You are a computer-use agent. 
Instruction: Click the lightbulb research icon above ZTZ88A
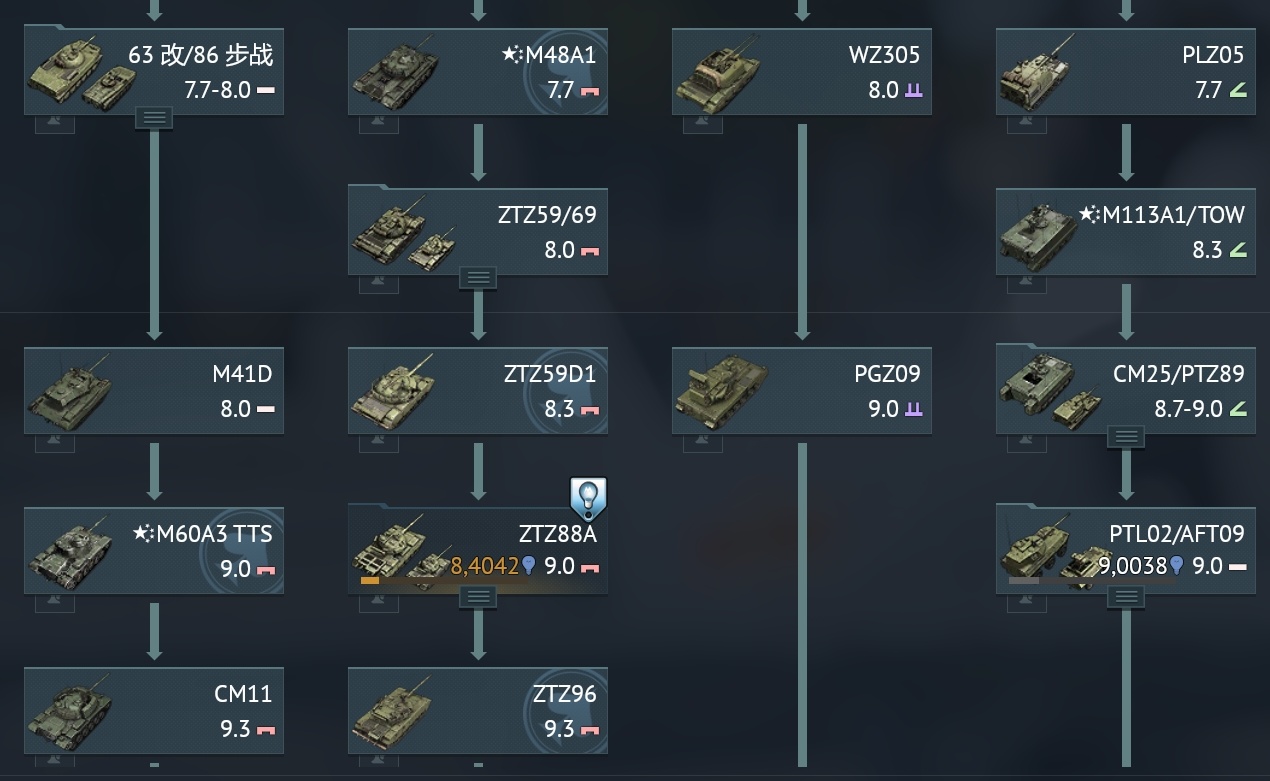588,497
